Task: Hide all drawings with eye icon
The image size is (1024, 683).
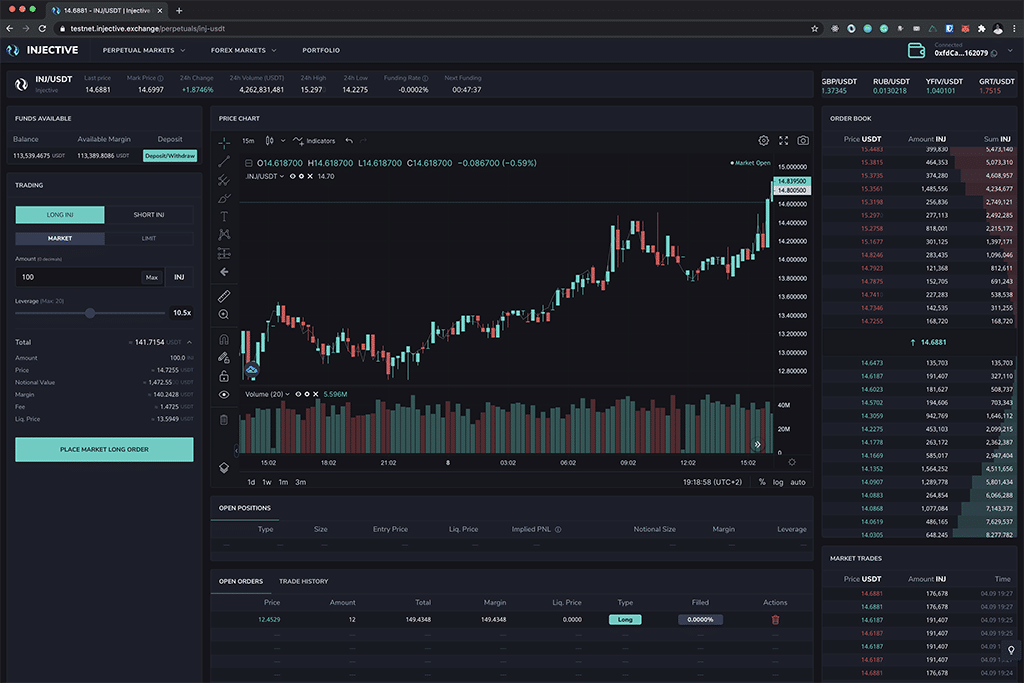Action: point(224,394)
